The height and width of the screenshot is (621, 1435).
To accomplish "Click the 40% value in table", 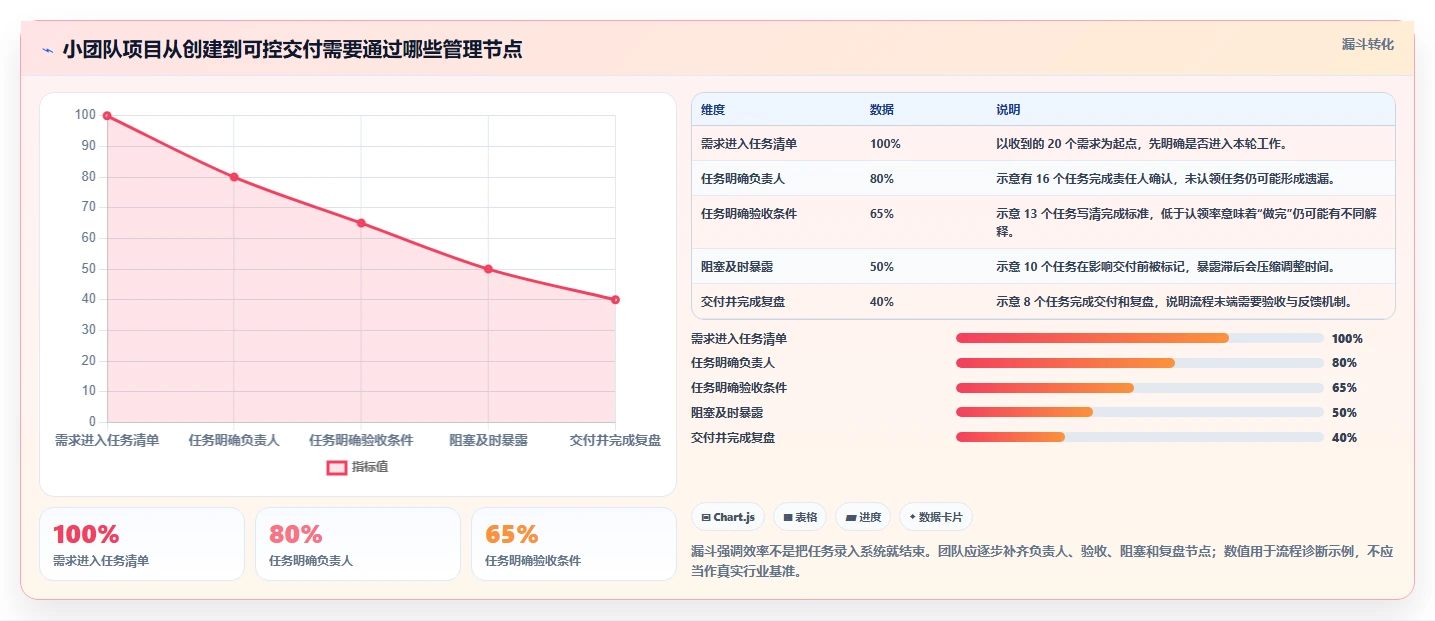I will [882, 302].
